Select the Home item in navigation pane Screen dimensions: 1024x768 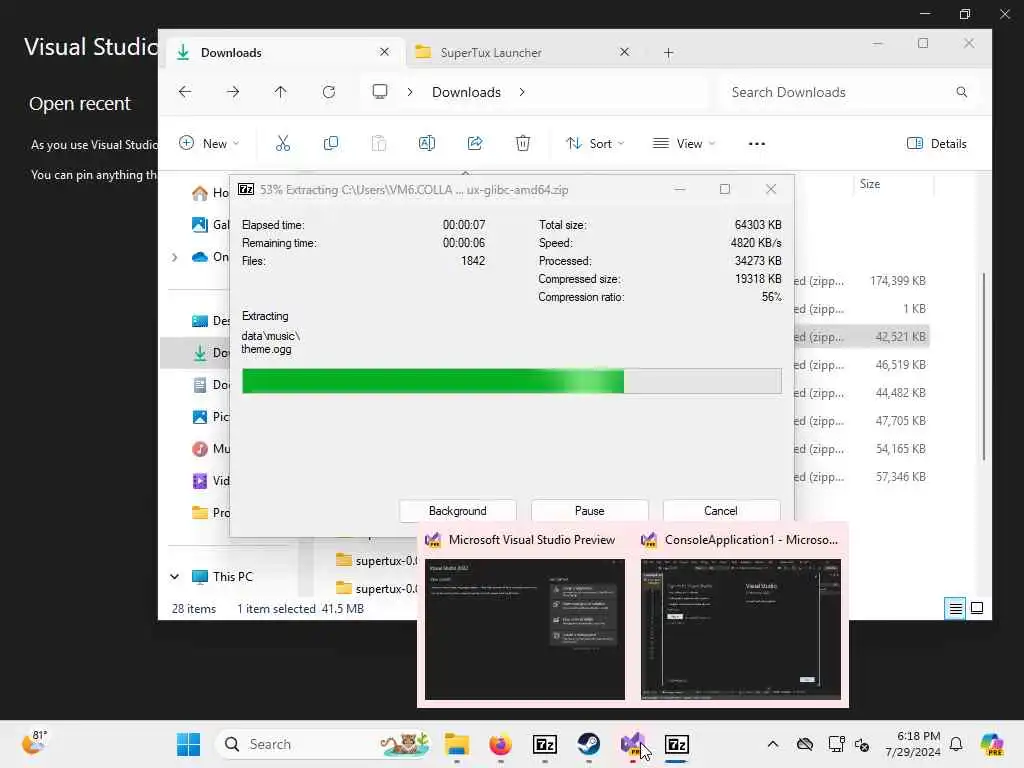pos(210,193)
